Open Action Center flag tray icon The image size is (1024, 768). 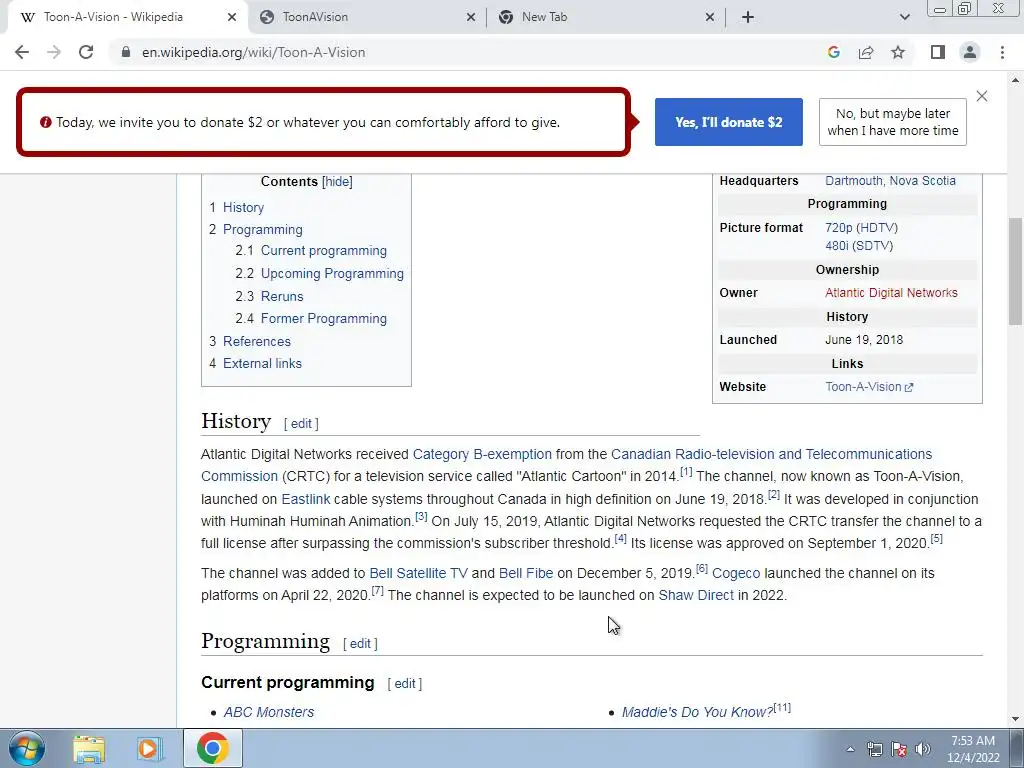(899, 749)
